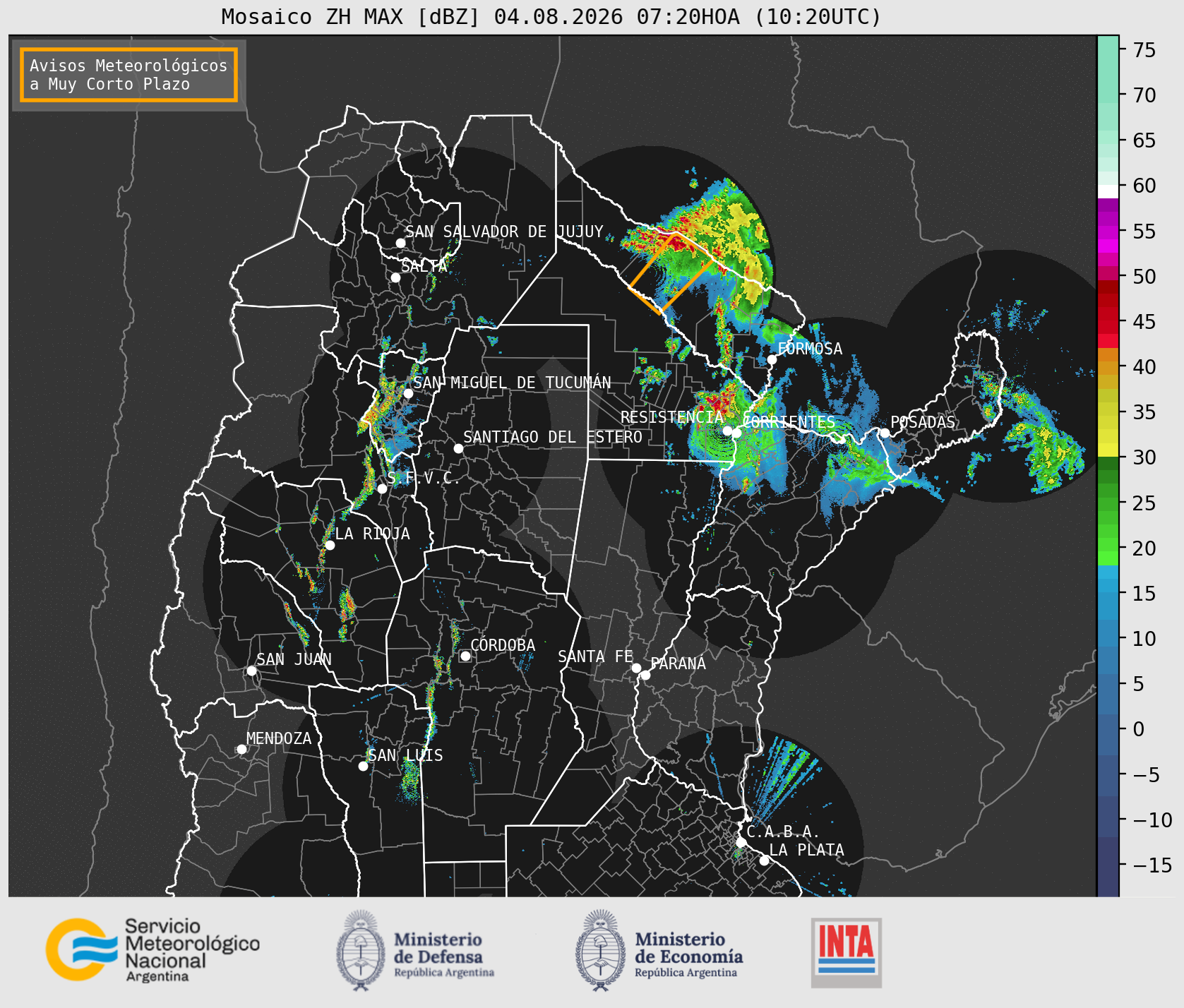Click the Mendoza city marker dot

coord(241,749)
